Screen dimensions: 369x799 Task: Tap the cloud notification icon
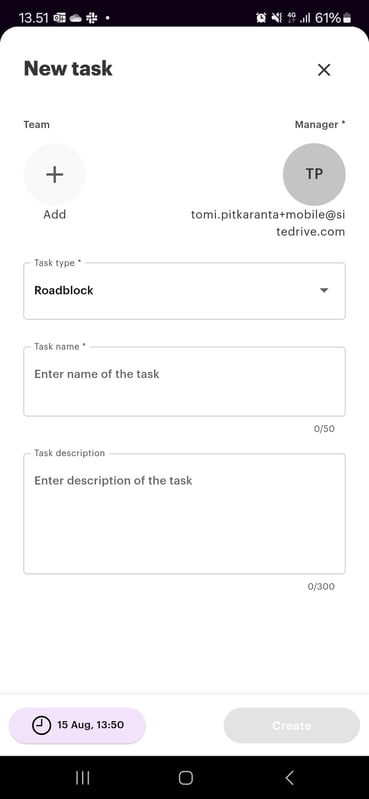(75, 18)
